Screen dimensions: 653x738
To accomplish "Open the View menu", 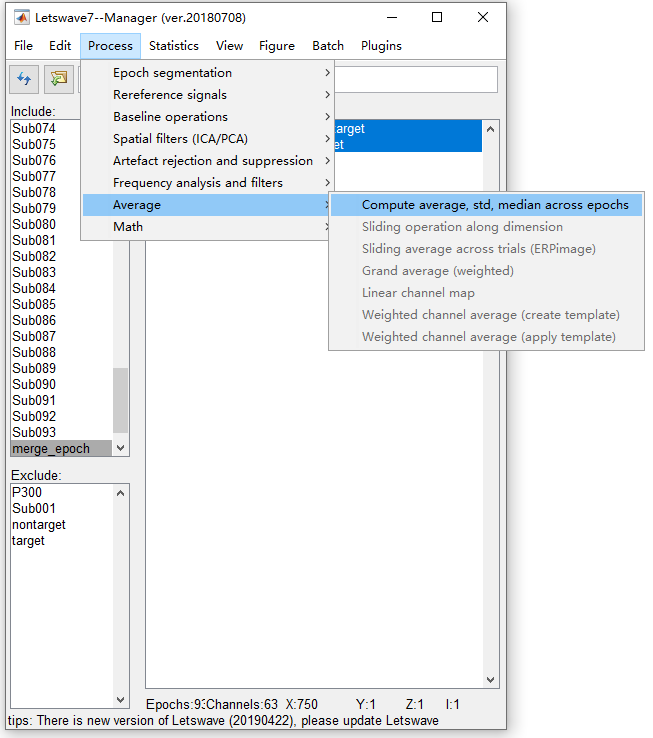I will [229, 46].
